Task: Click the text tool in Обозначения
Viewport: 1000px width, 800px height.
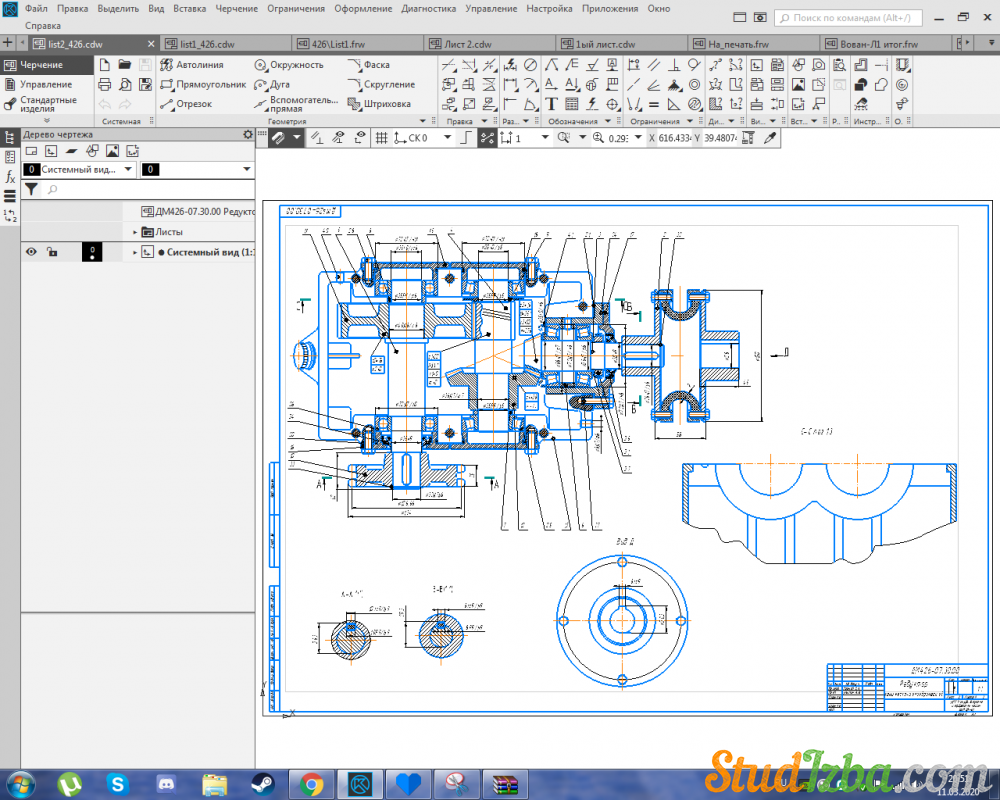Action: point(551,104)
